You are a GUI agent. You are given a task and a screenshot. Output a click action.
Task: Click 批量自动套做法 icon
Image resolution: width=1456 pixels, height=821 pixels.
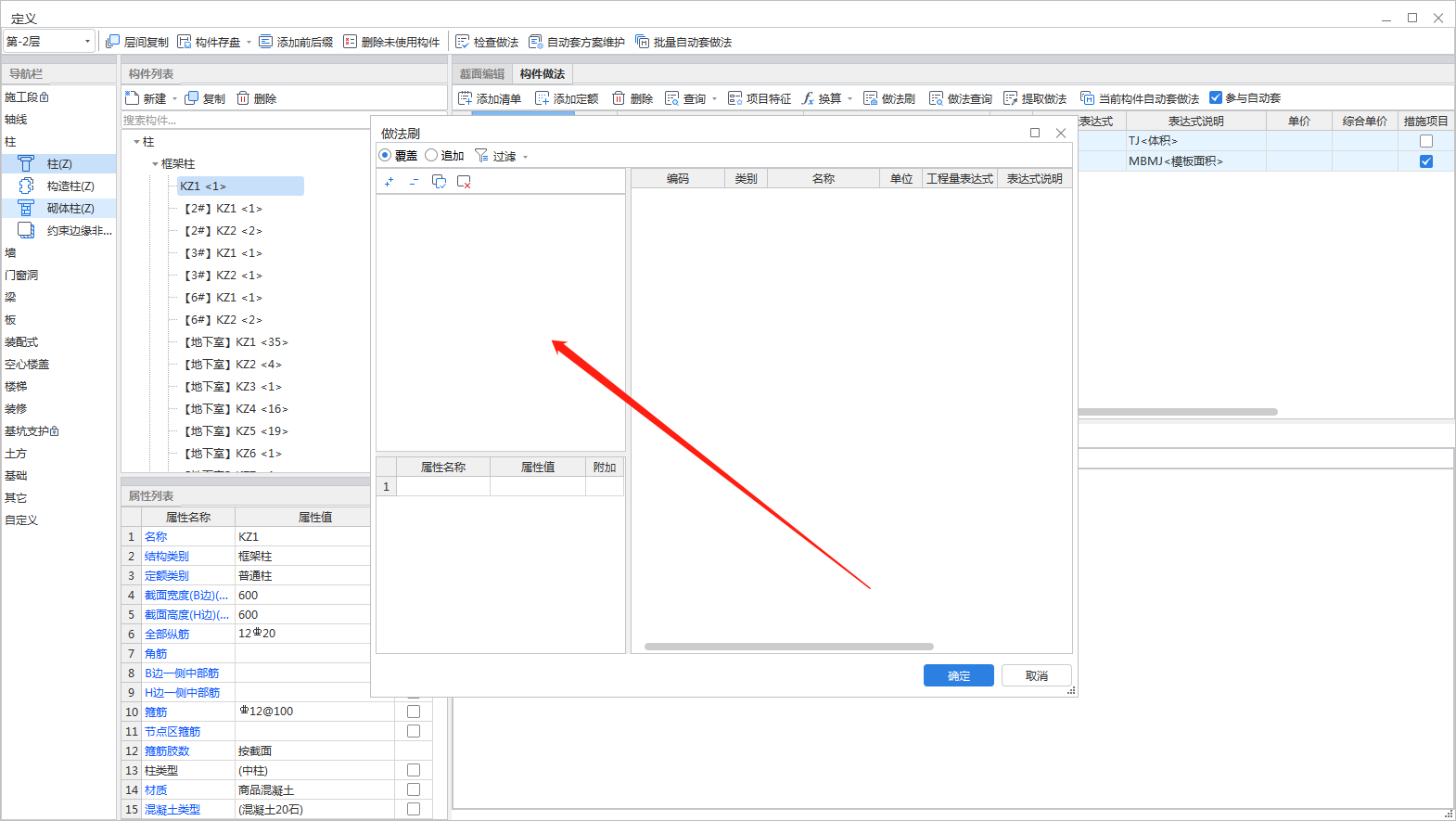coord(642,42)
